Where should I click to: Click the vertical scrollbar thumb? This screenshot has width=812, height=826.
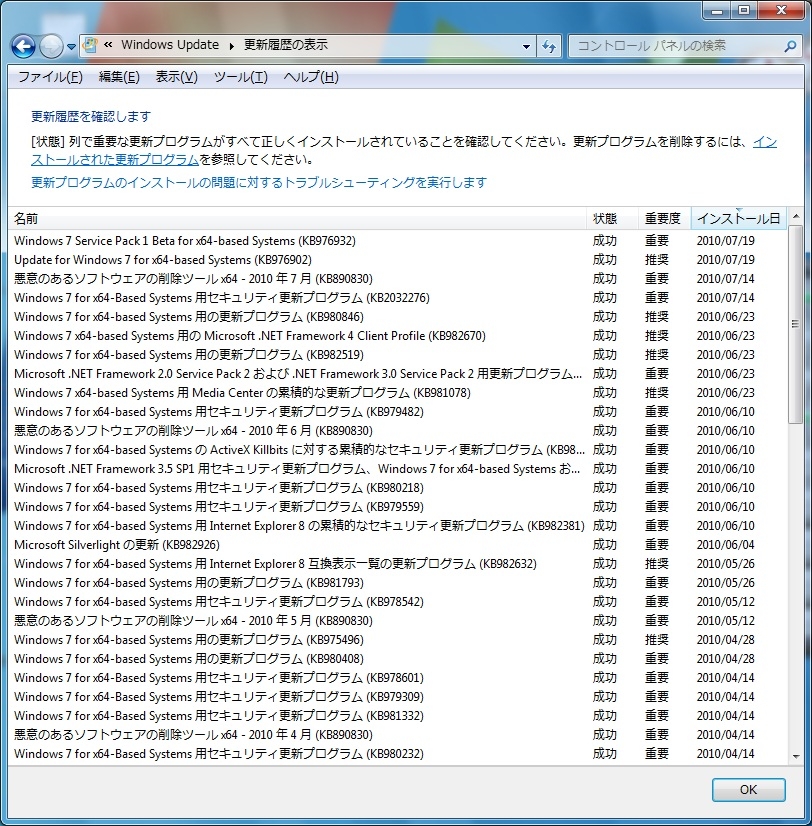(x=796, y=324)
